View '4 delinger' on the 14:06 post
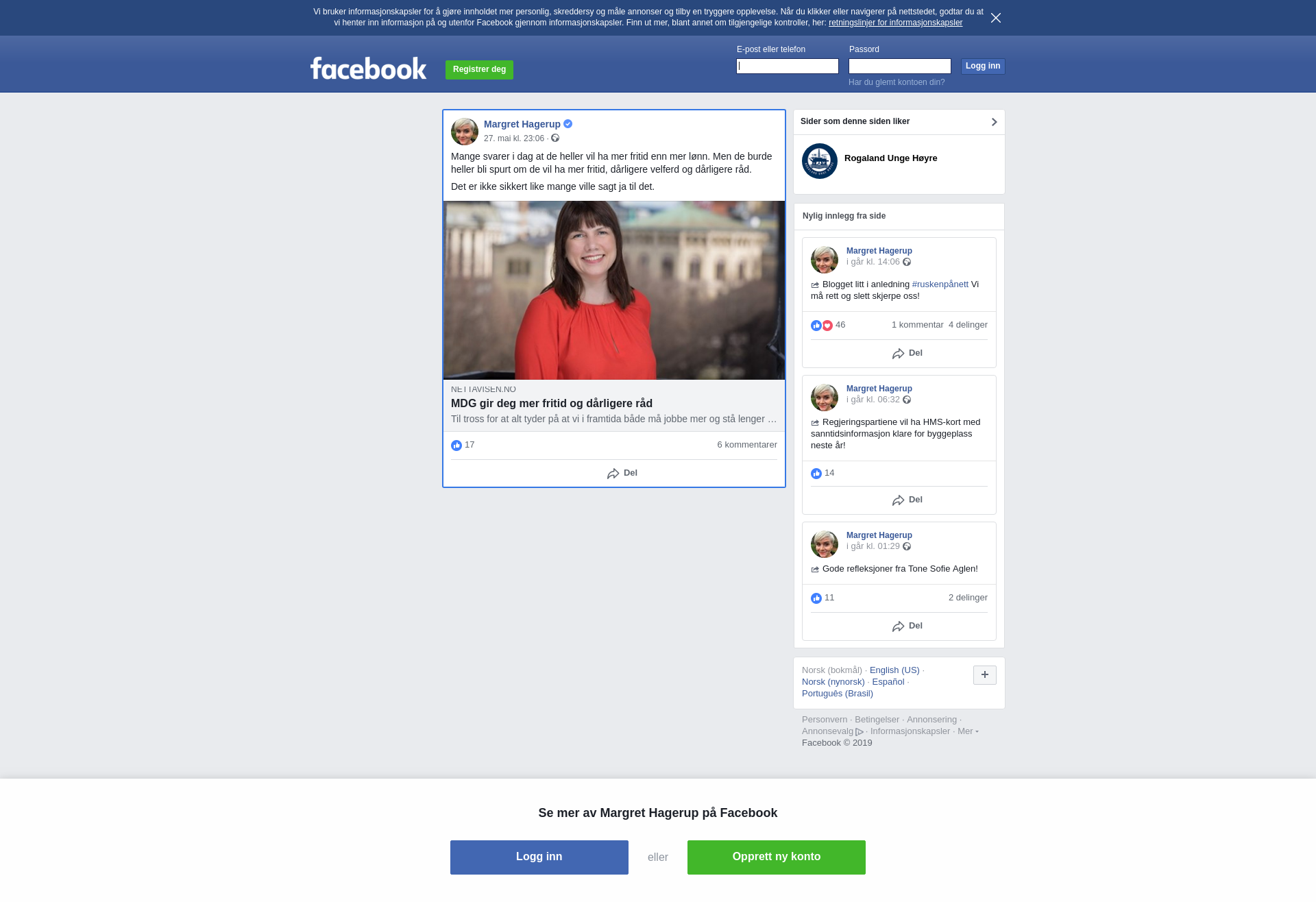The width and height of the screenshot is (1316, 902). click(x=968, y=325)
